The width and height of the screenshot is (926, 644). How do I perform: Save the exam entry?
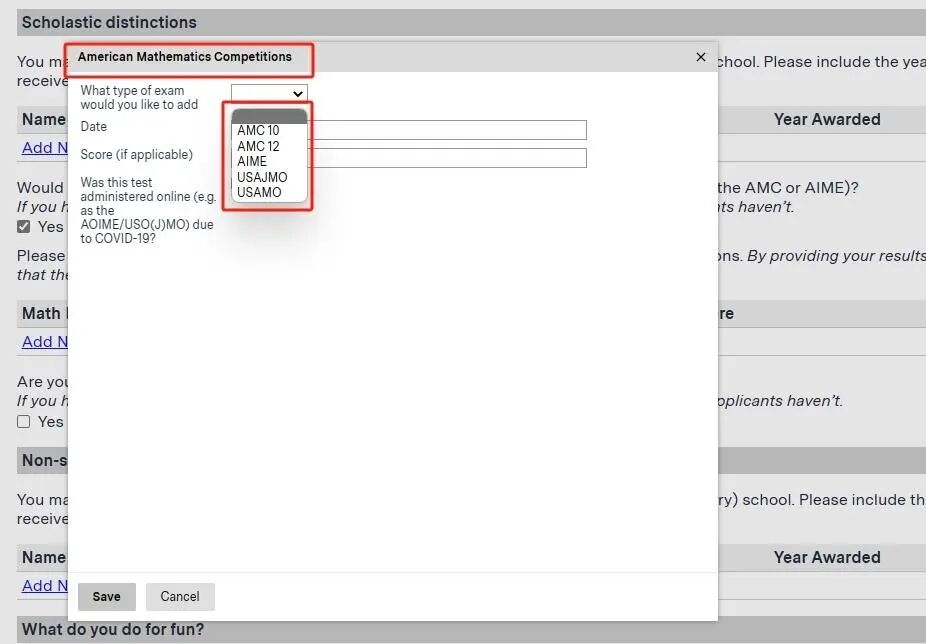coord(106,597)
